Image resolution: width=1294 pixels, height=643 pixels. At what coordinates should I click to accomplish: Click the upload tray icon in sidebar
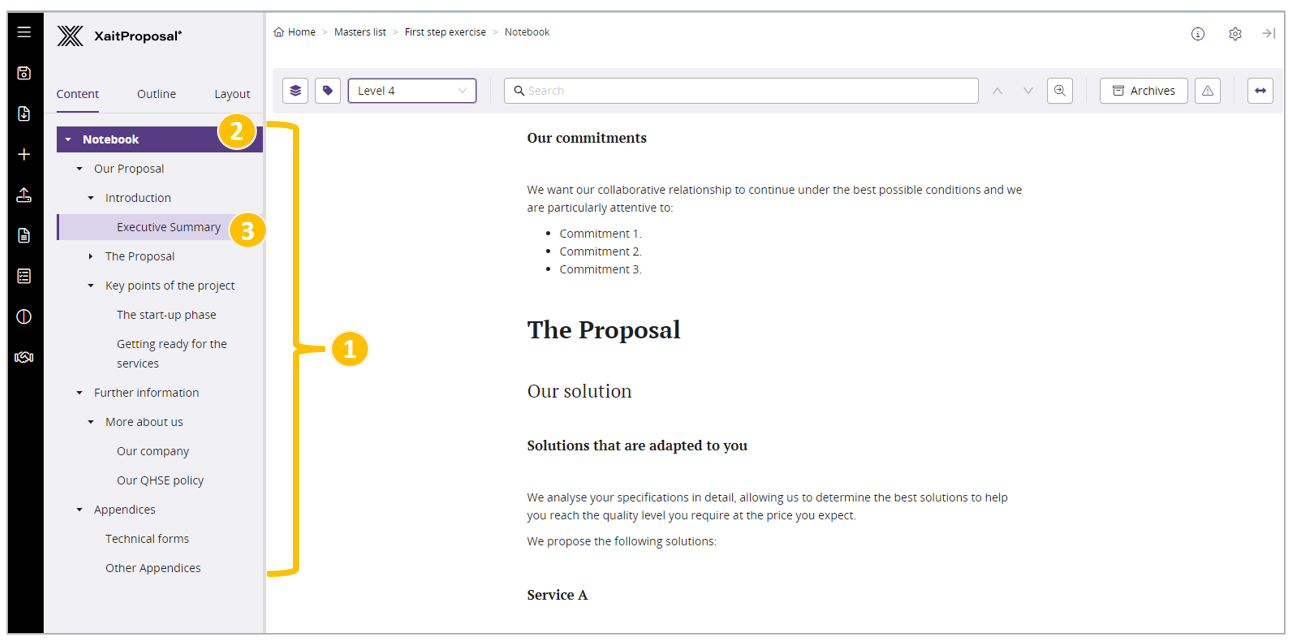coord(24,195)
